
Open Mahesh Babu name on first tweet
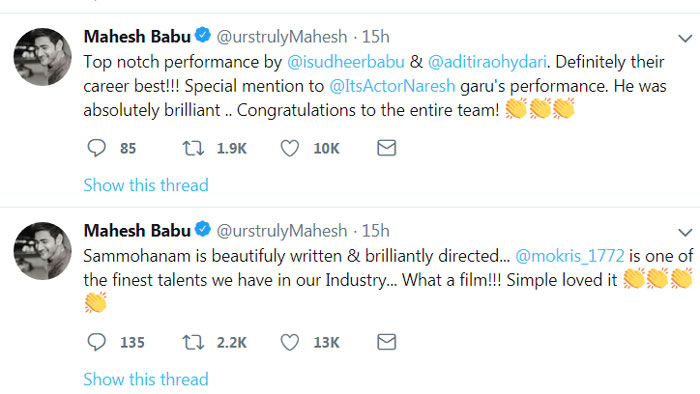coord(137,37)
